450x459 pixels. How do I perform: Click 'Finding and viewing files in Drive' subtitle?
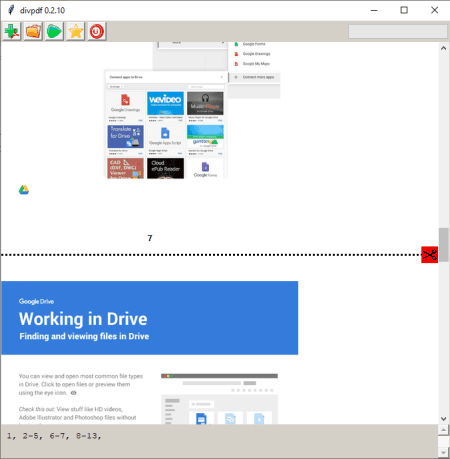point(84,336)
